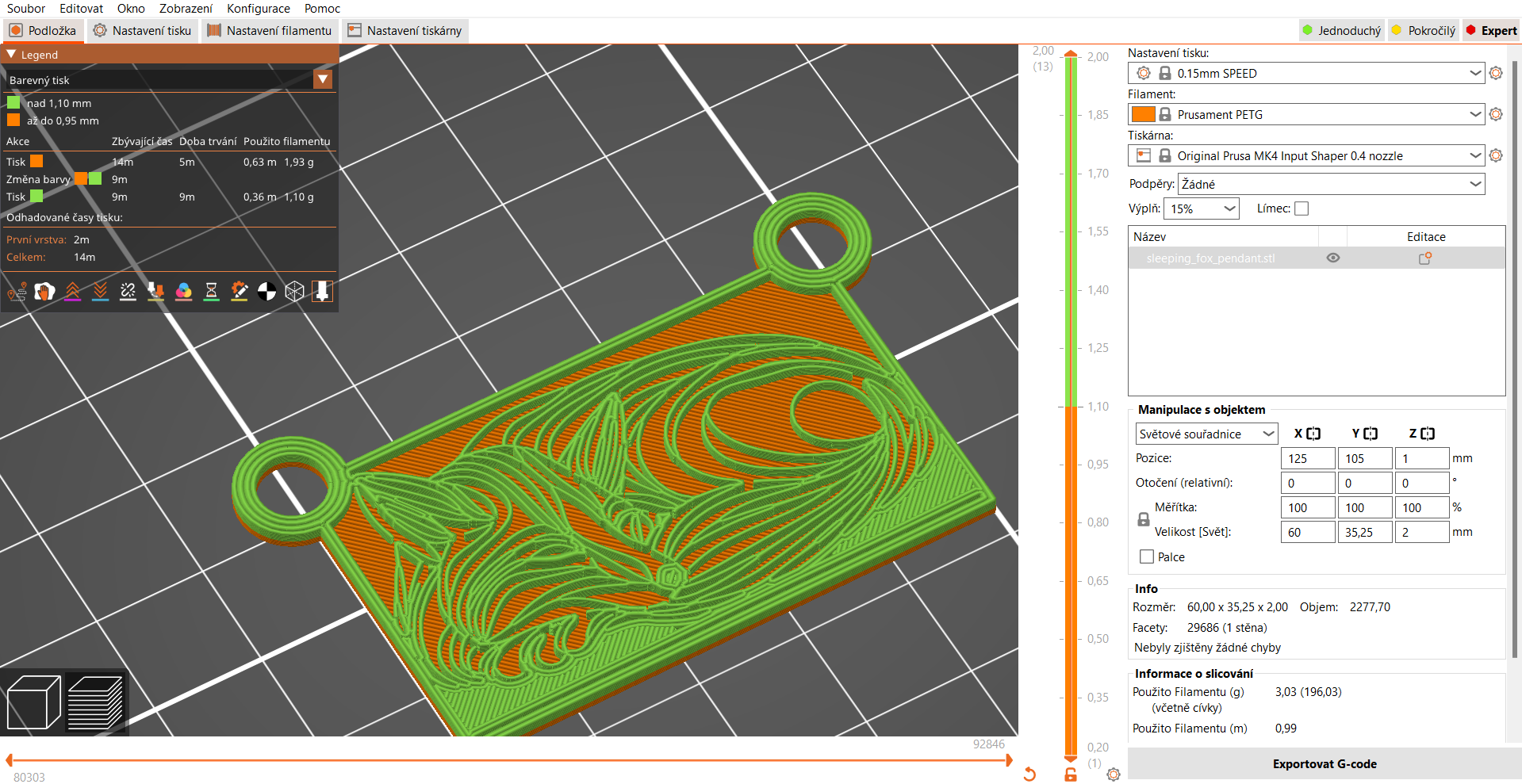Toggle print pauses hourglass icon

(x=211, y=292)
